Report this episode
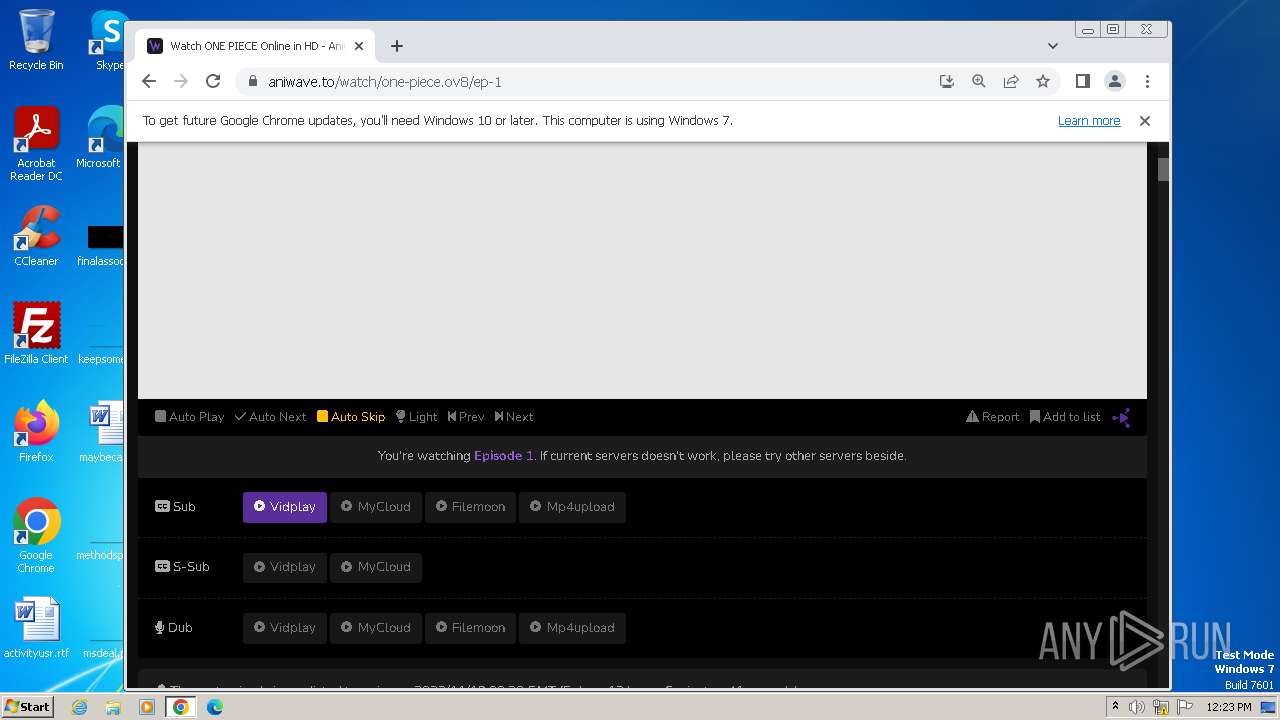 click(993, 417)
